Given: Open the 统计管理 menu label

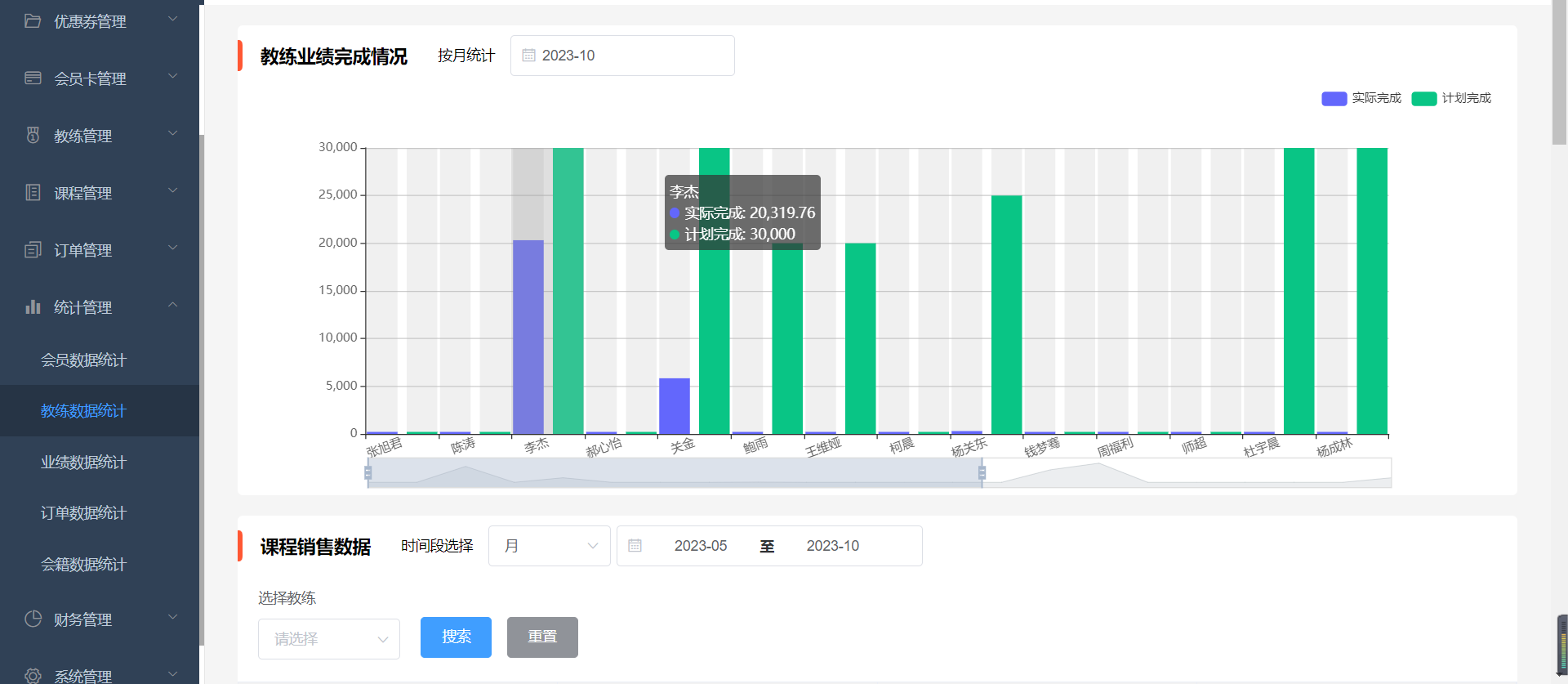Looking at the screenshot, I should (82, 307).
